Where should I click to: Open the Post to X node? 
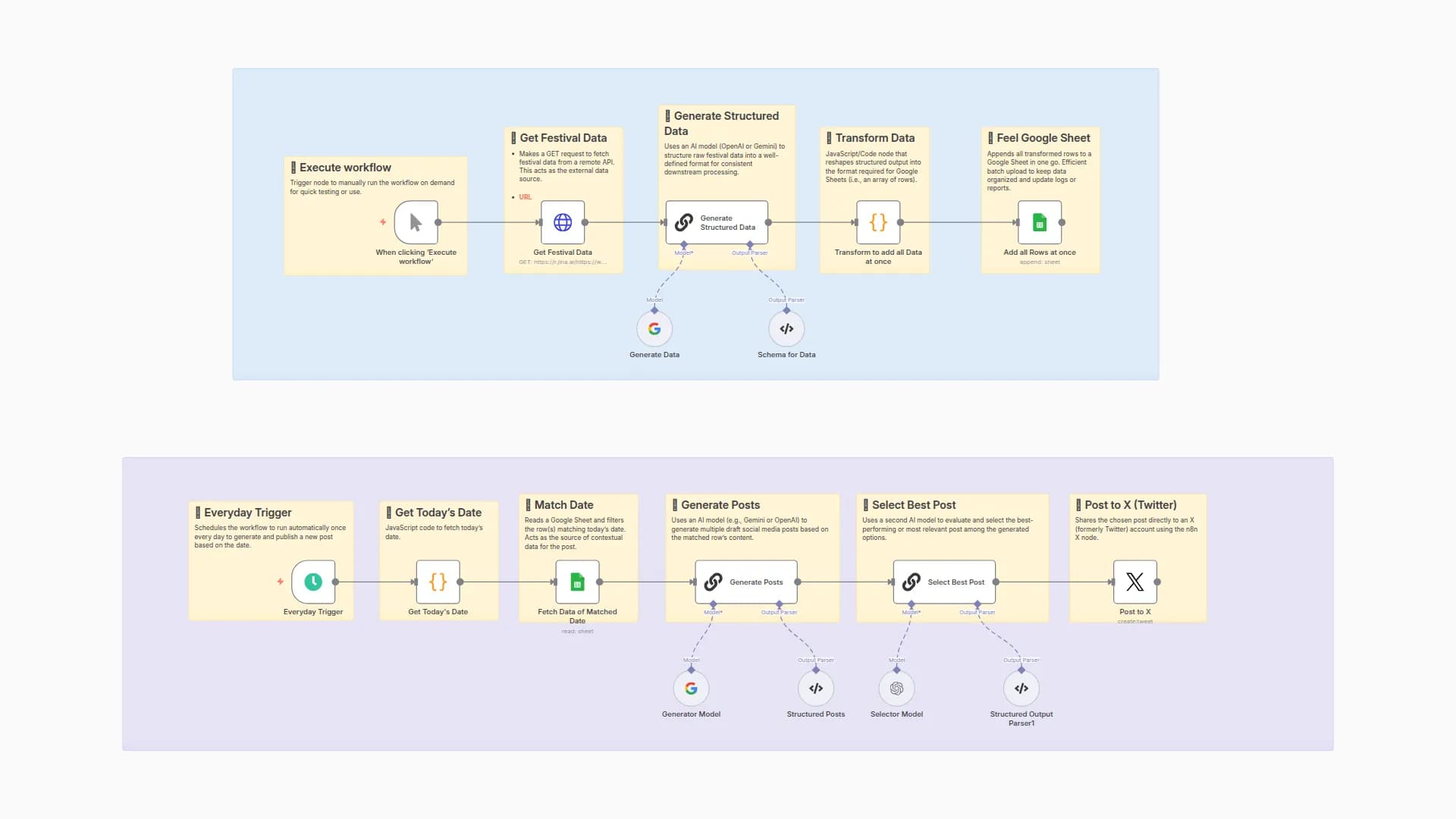(1134, 582)
